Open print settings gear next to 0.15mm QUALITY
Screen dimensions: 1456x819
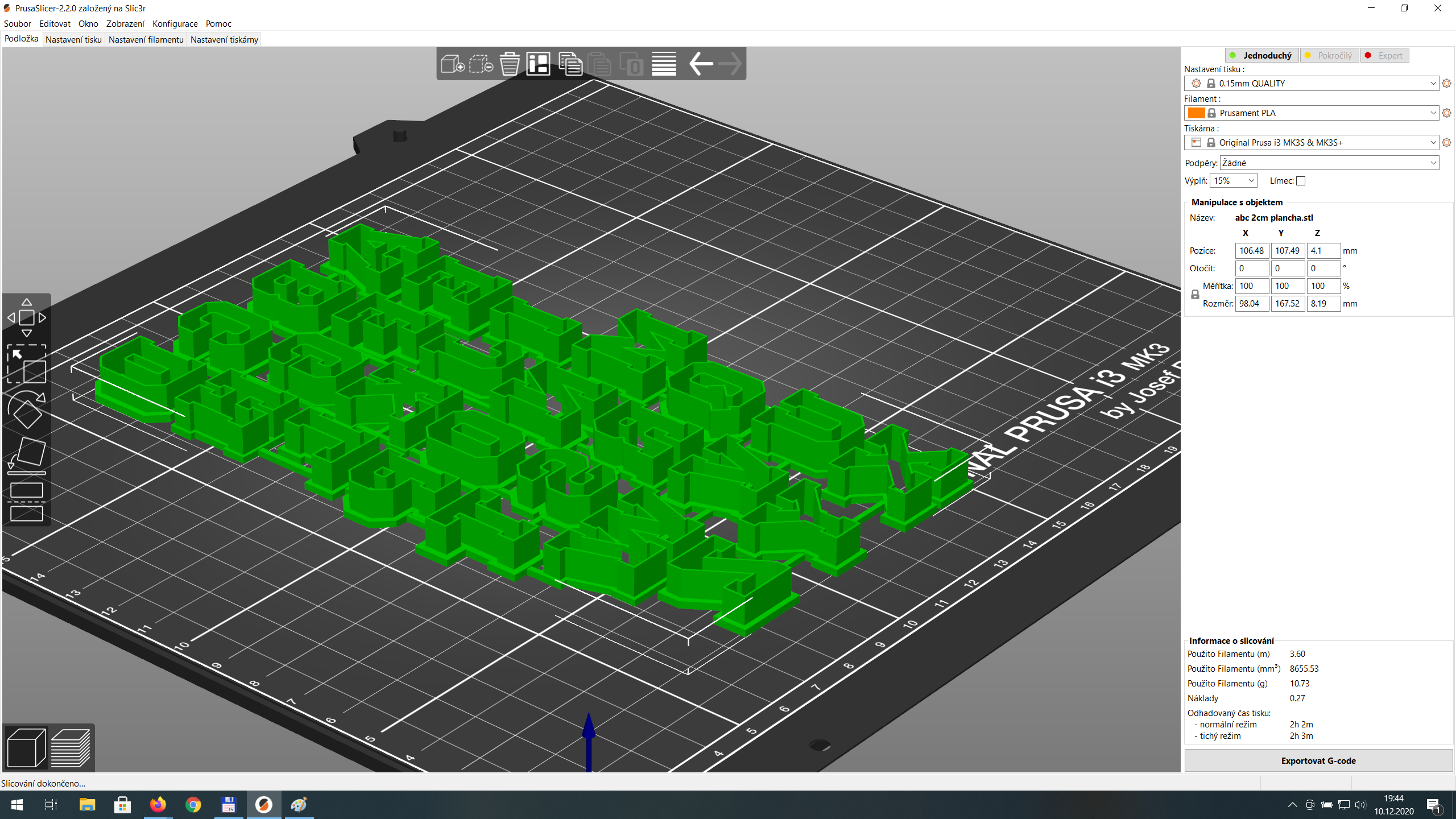(x=1447, y=83)
